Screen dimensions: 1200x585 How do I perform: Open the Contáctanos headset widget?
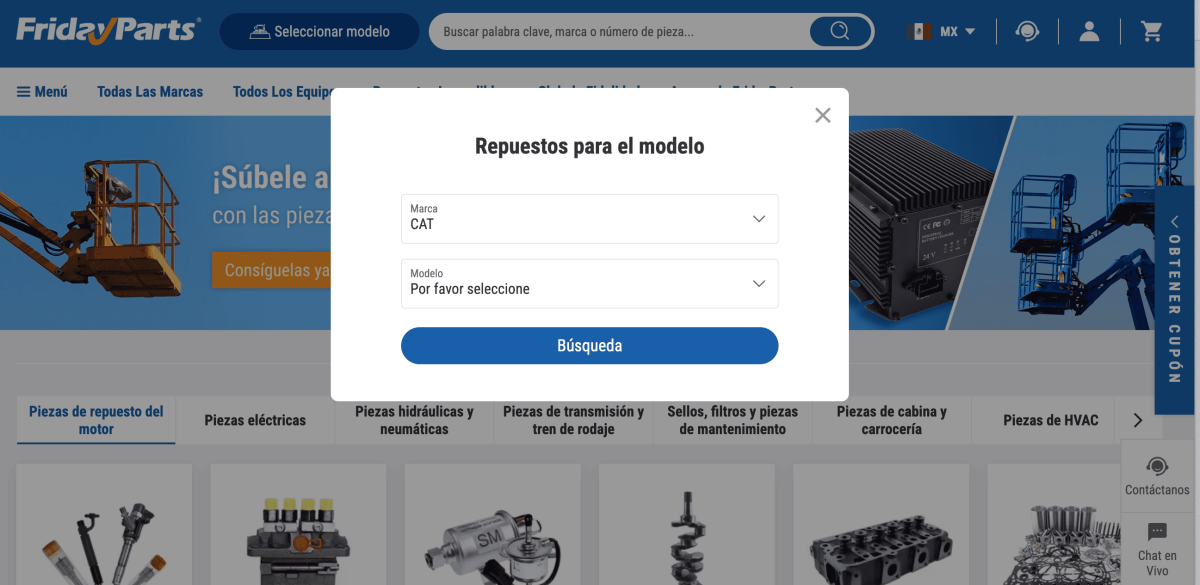pos(1157,475)
